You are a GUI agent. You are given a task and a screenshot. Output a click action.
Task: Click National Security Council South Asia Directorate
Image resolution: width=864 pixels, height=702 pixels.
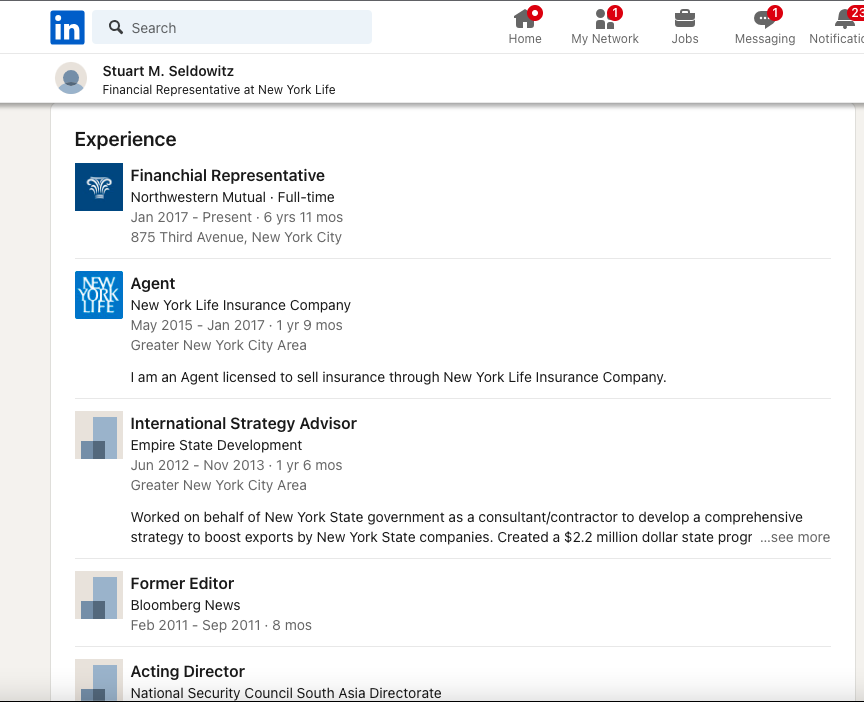point(286,693)
